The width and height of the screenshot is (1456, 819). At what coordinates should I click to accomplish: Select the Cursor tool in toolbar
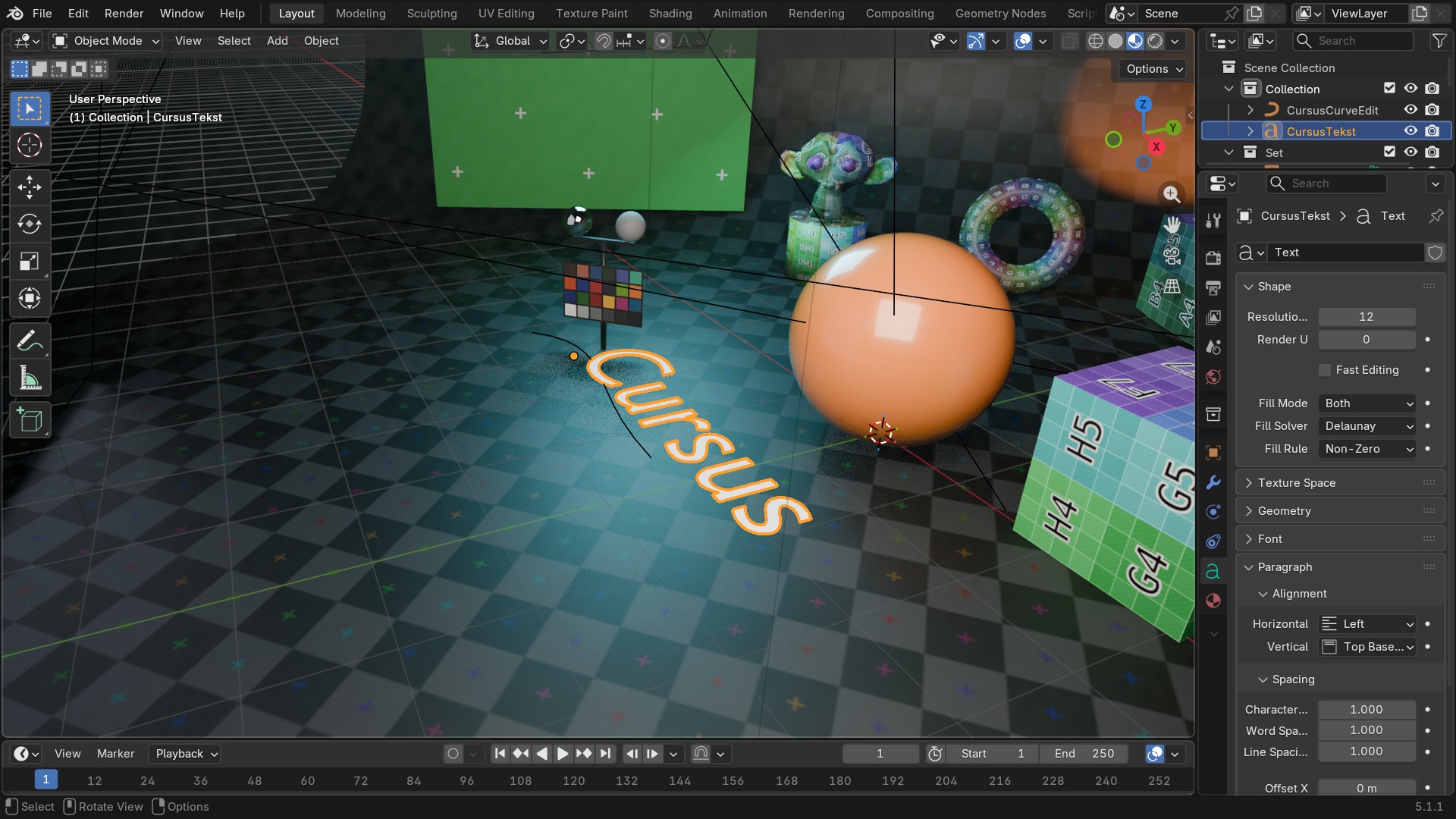[30, 145]
